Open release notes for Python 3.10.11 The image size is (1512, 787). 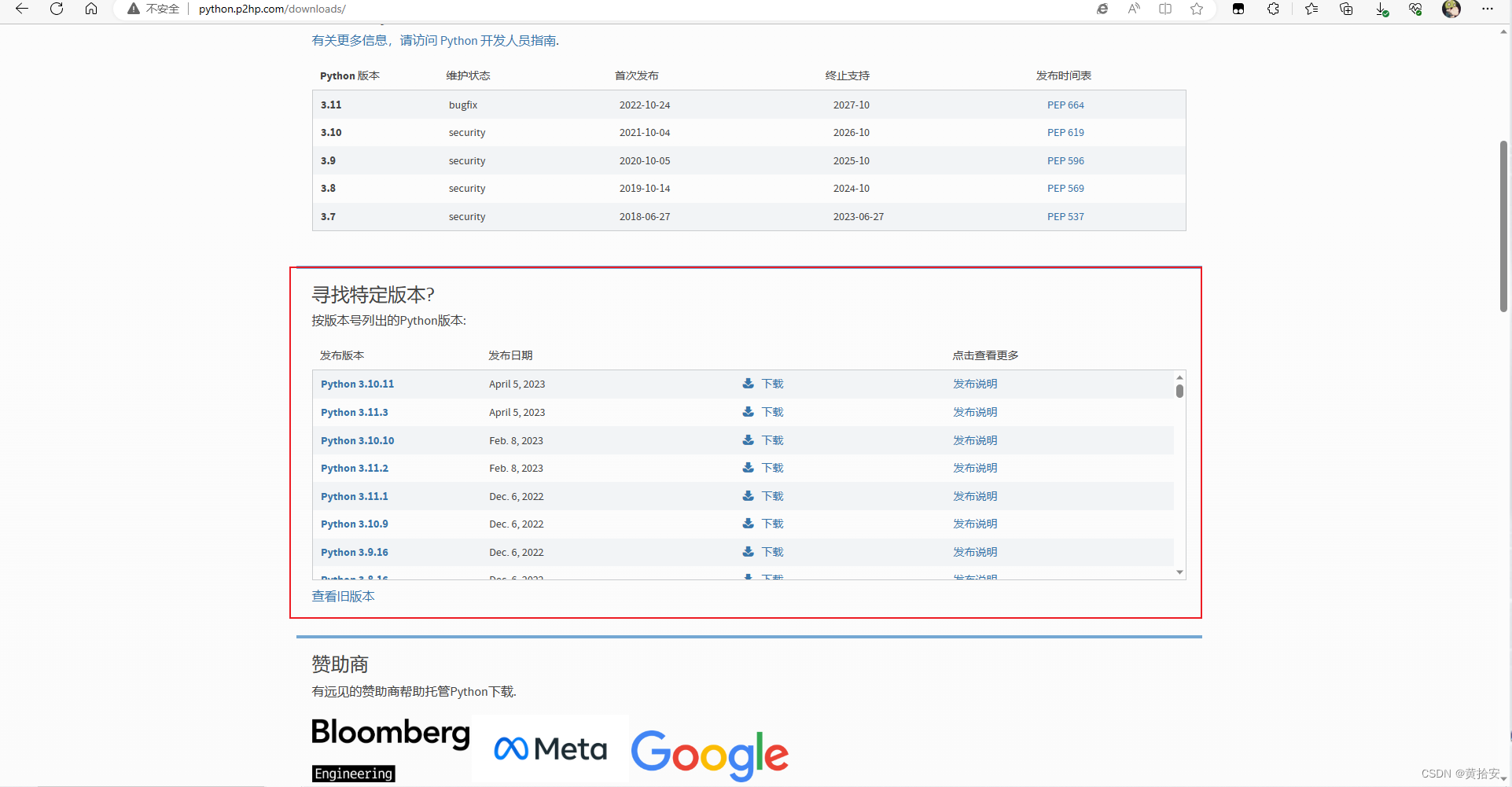(x=975, y=384)
